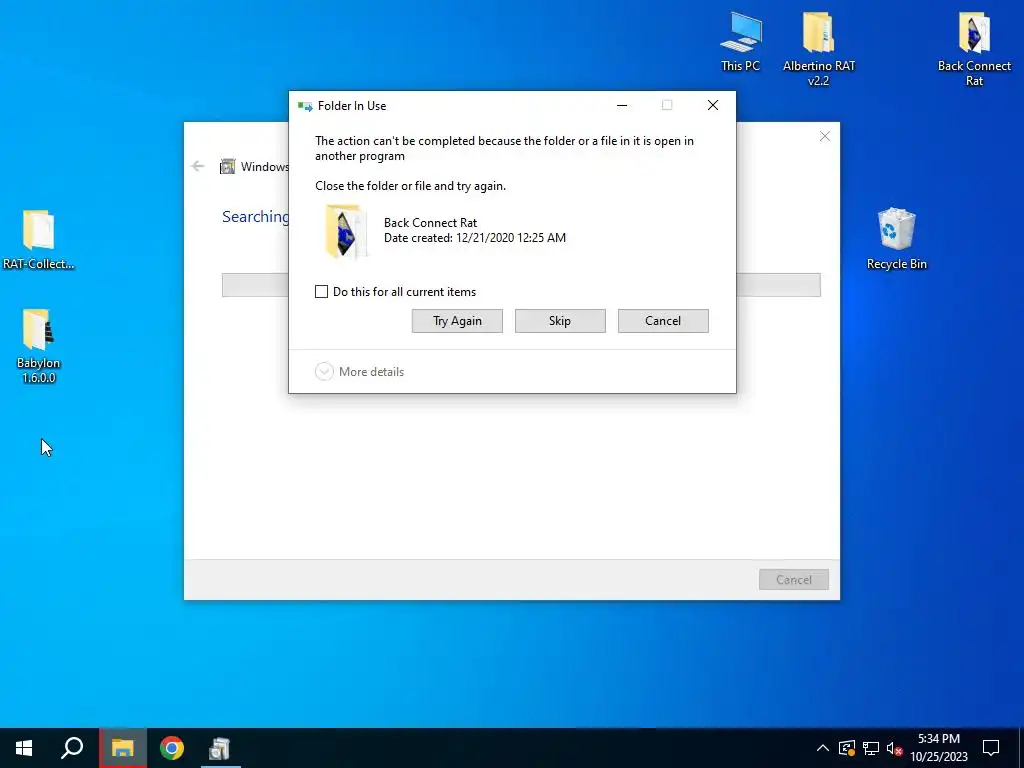Screen dimensions: 1024x768
Task: Select the Babylon 1.6.0.0 desktop folder
Action: click(39, 346)
